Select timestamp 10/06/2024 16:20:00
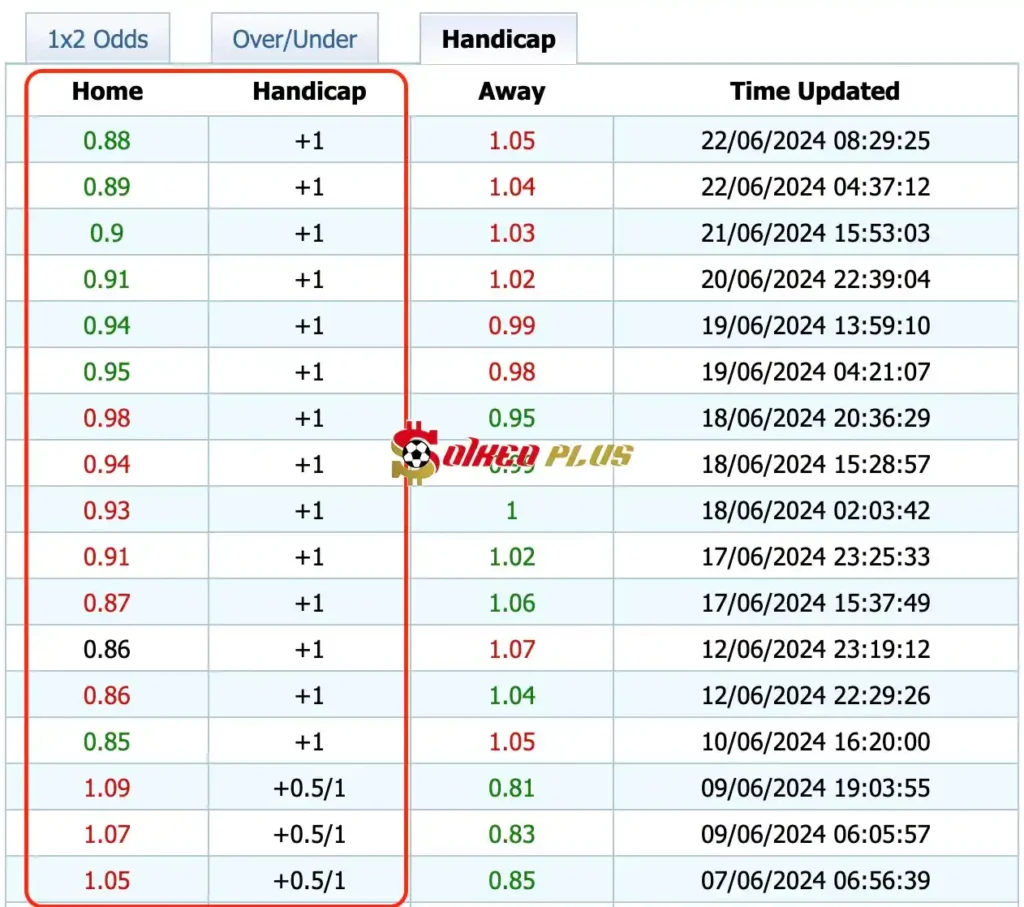The height and width of the screenshot is (907, 1024). pyautogui.click(x=815, y=742)
